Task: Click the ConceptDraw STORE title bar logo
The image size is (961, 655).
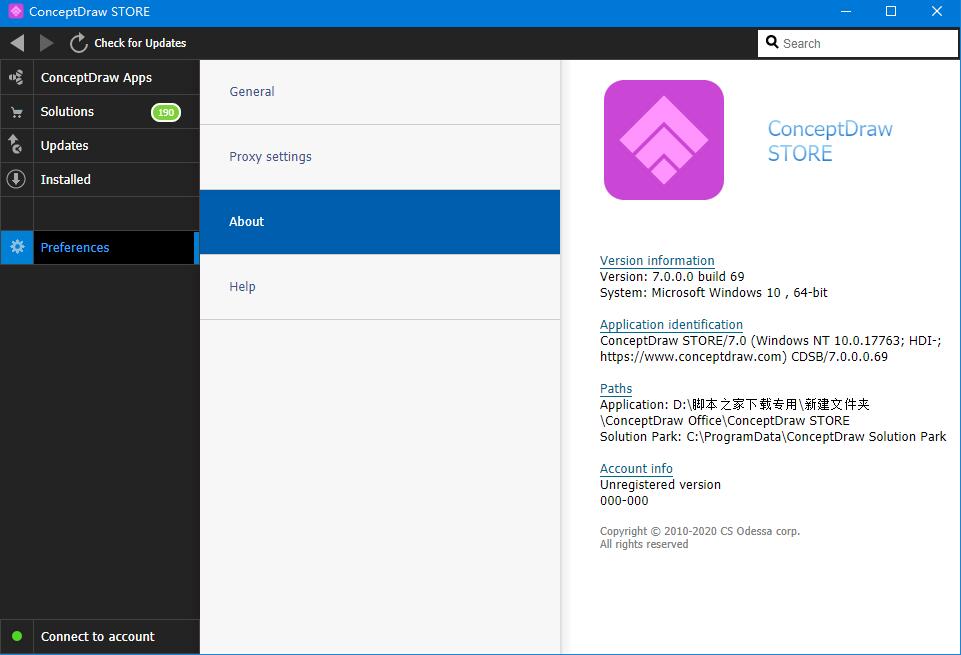Action: click(15, 11)
